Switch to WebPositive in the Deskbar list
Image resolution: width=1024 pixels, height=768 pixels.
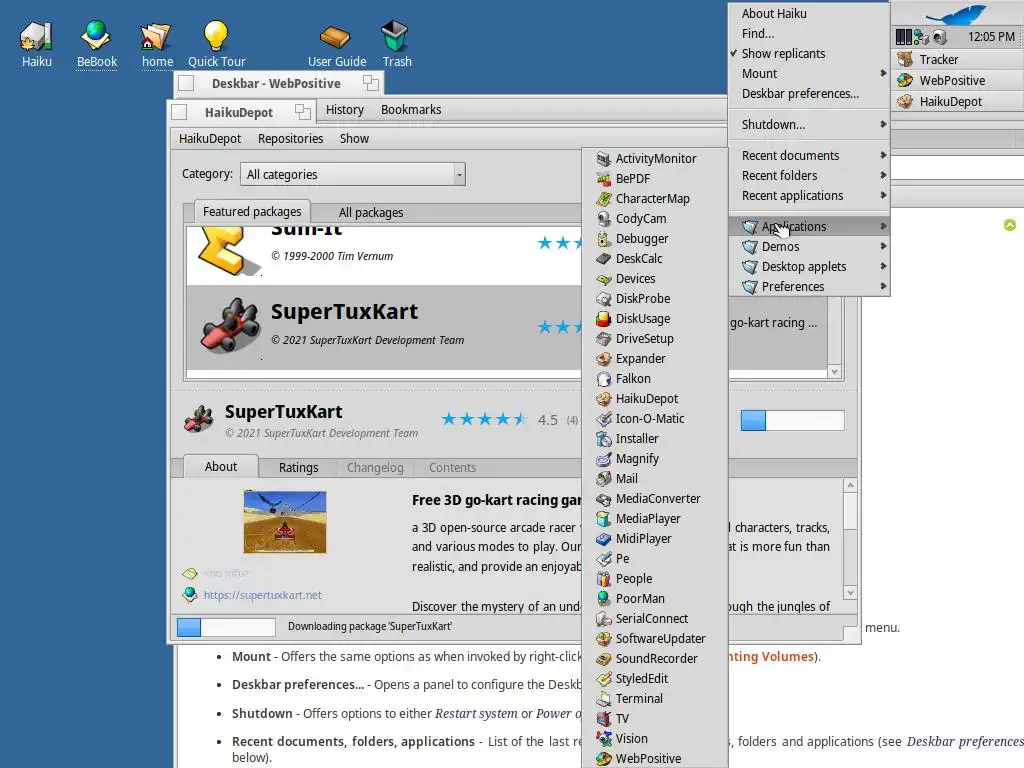click(x=957, y=80)
